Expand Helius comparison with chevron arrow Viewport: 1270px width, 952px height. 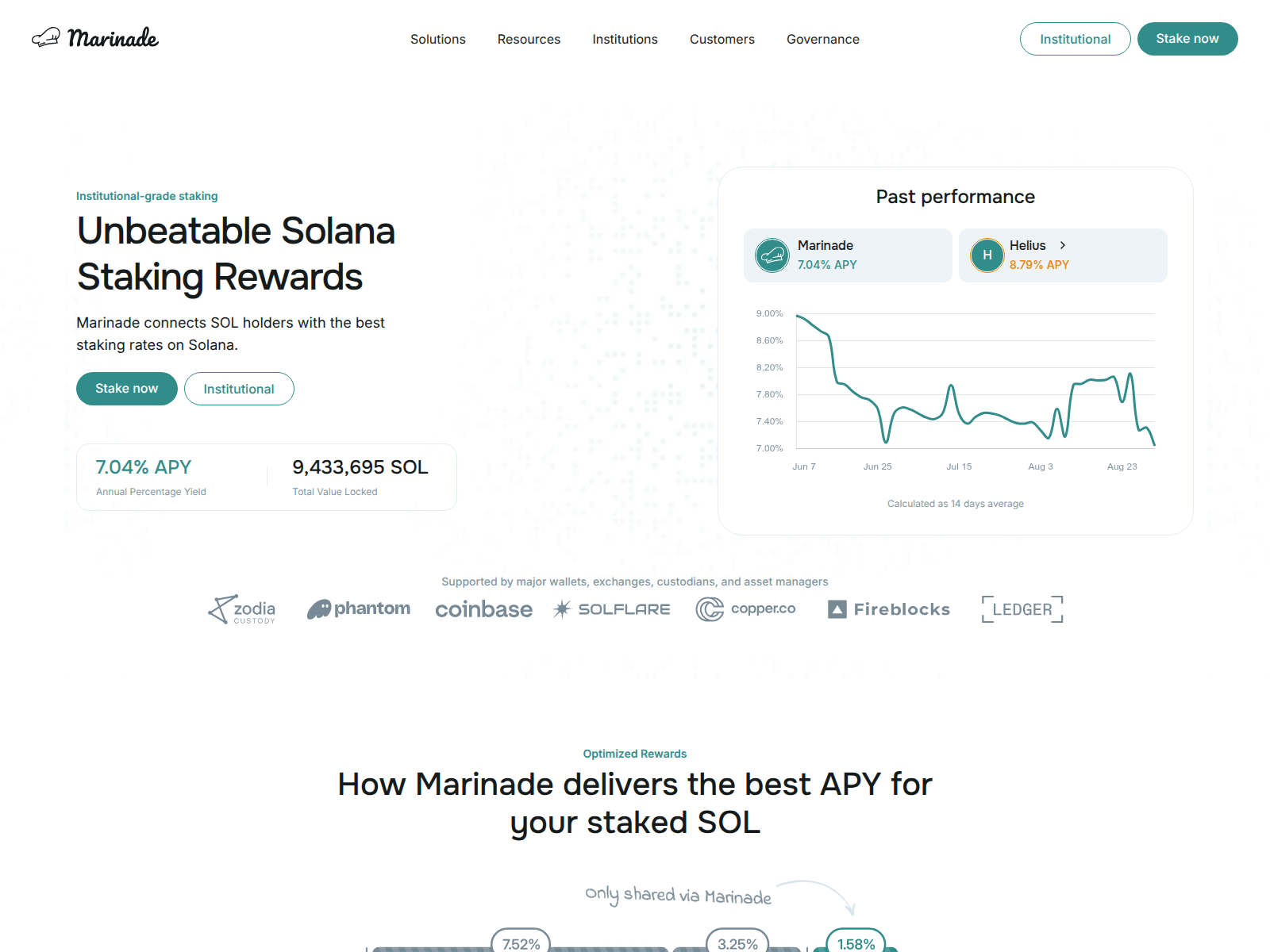pyautogui.click(x=1063, y=245)
